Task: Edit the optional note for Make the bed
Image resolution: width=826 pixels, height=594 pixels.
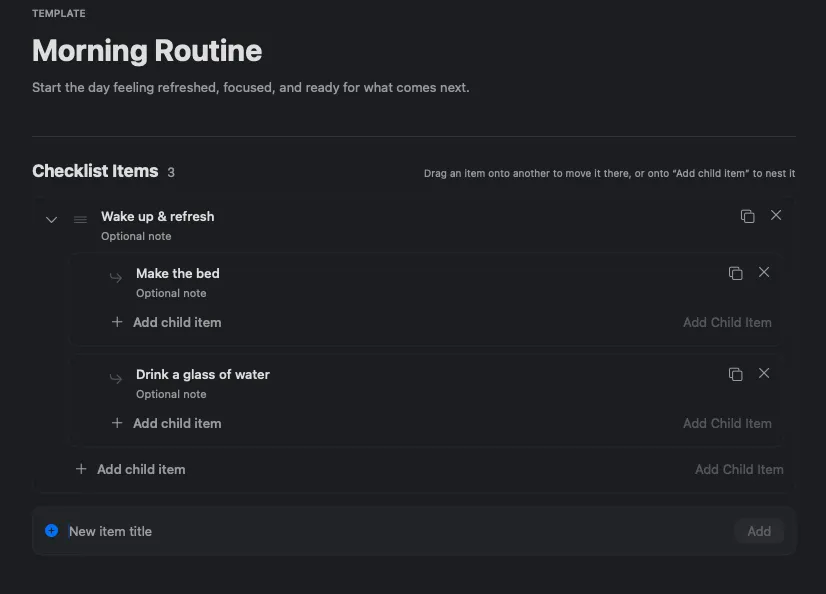Action: (171, 293)
